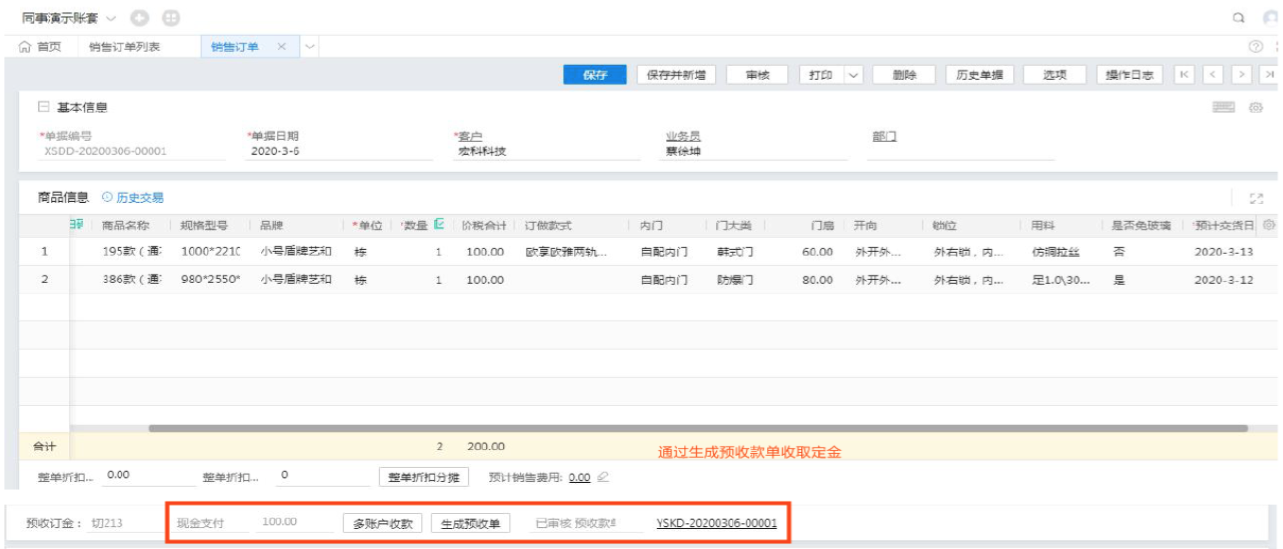Jump to the first record arrow
This screenshot has height=549, width=1283.
[x=1184, y=75]
